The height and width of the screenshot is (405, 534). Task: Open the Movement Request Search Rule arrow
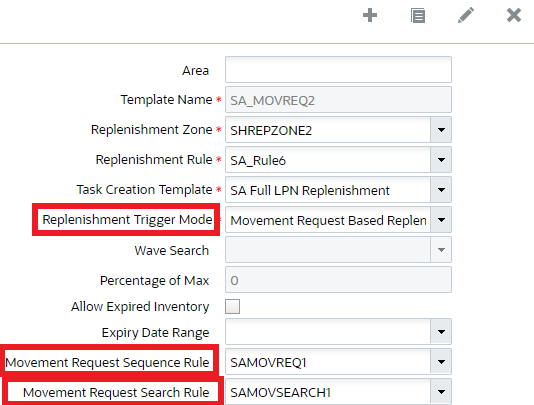pyautogui.click(x=441, y=392)
